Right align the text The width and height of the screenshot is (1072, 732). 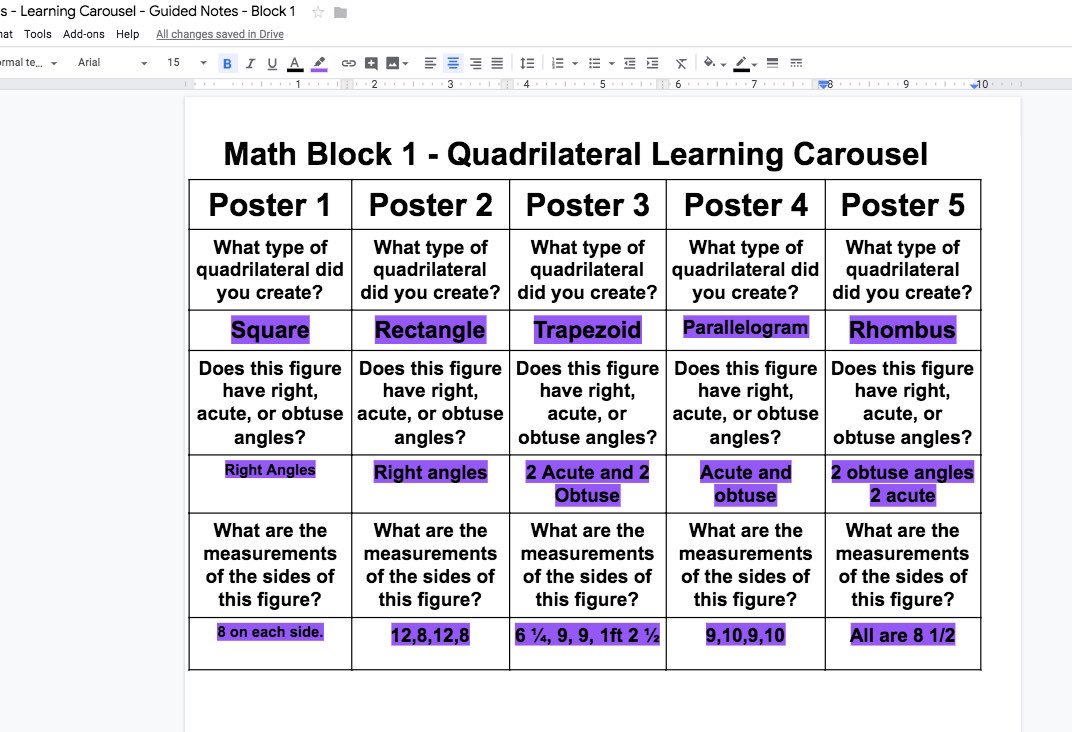[475, 64]
